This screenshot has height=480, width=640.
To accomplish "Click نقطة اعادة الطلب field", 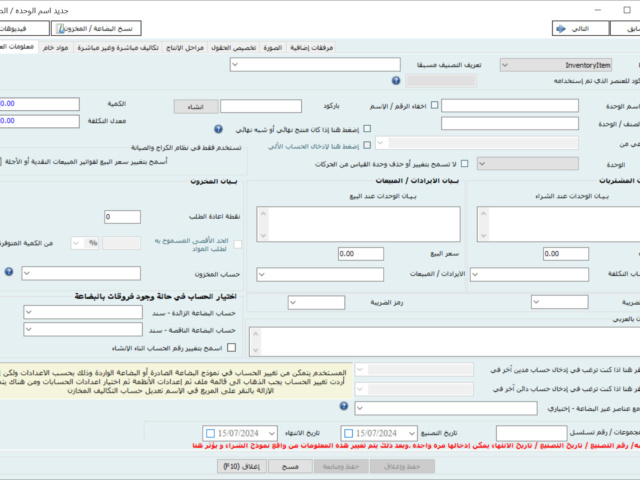I will coord(122,217).
